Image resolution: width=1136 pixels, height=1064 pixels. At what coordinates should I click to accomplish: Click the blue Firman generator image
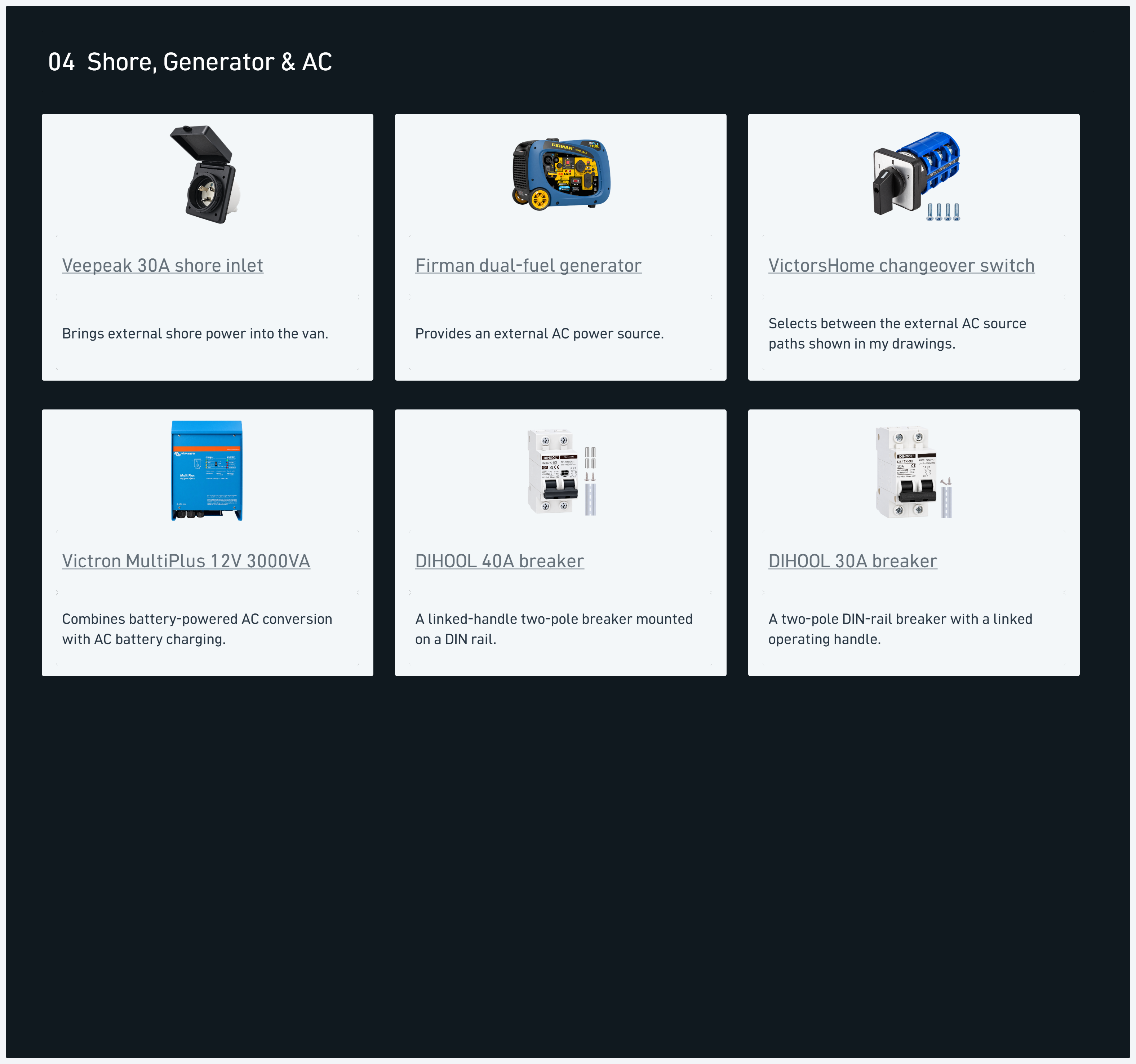click(561, 174)
